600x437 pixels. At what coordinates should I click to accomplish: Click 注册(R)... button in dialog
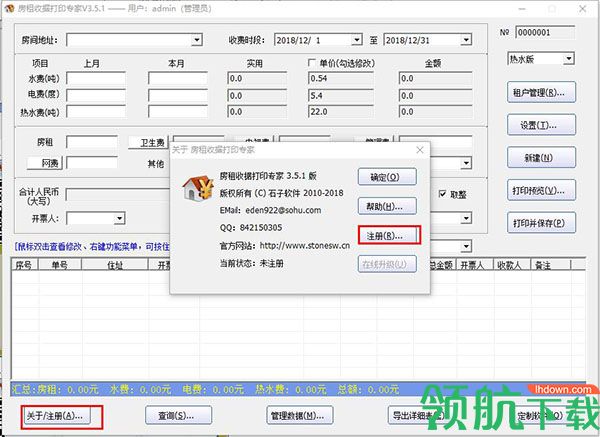(387, 235)
